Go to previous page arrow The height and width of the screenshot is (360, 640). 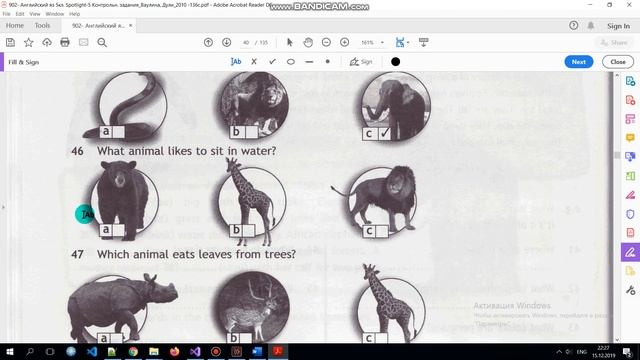point(208,42)
